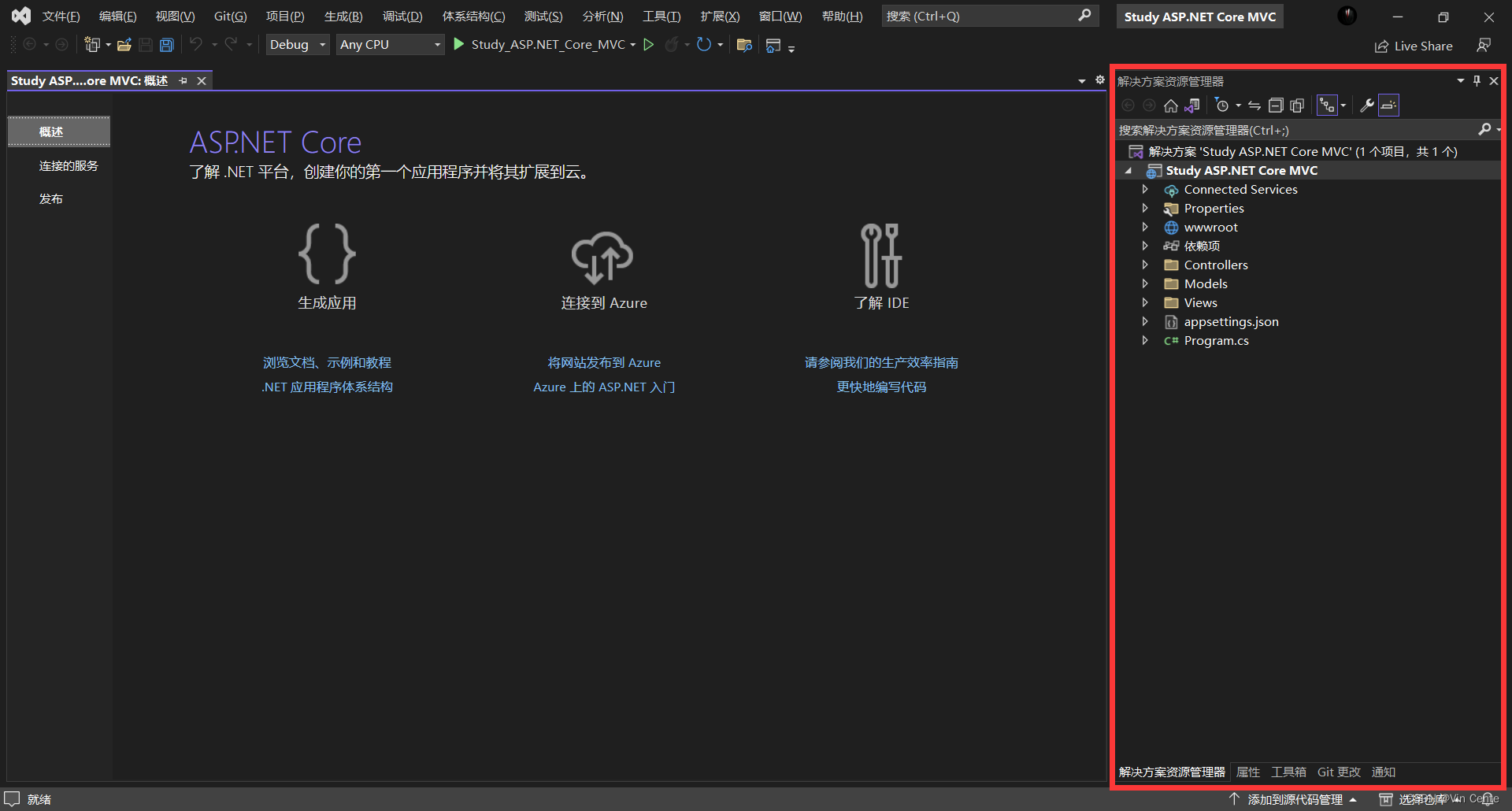Close the 概述 document tab

[202, 81]
